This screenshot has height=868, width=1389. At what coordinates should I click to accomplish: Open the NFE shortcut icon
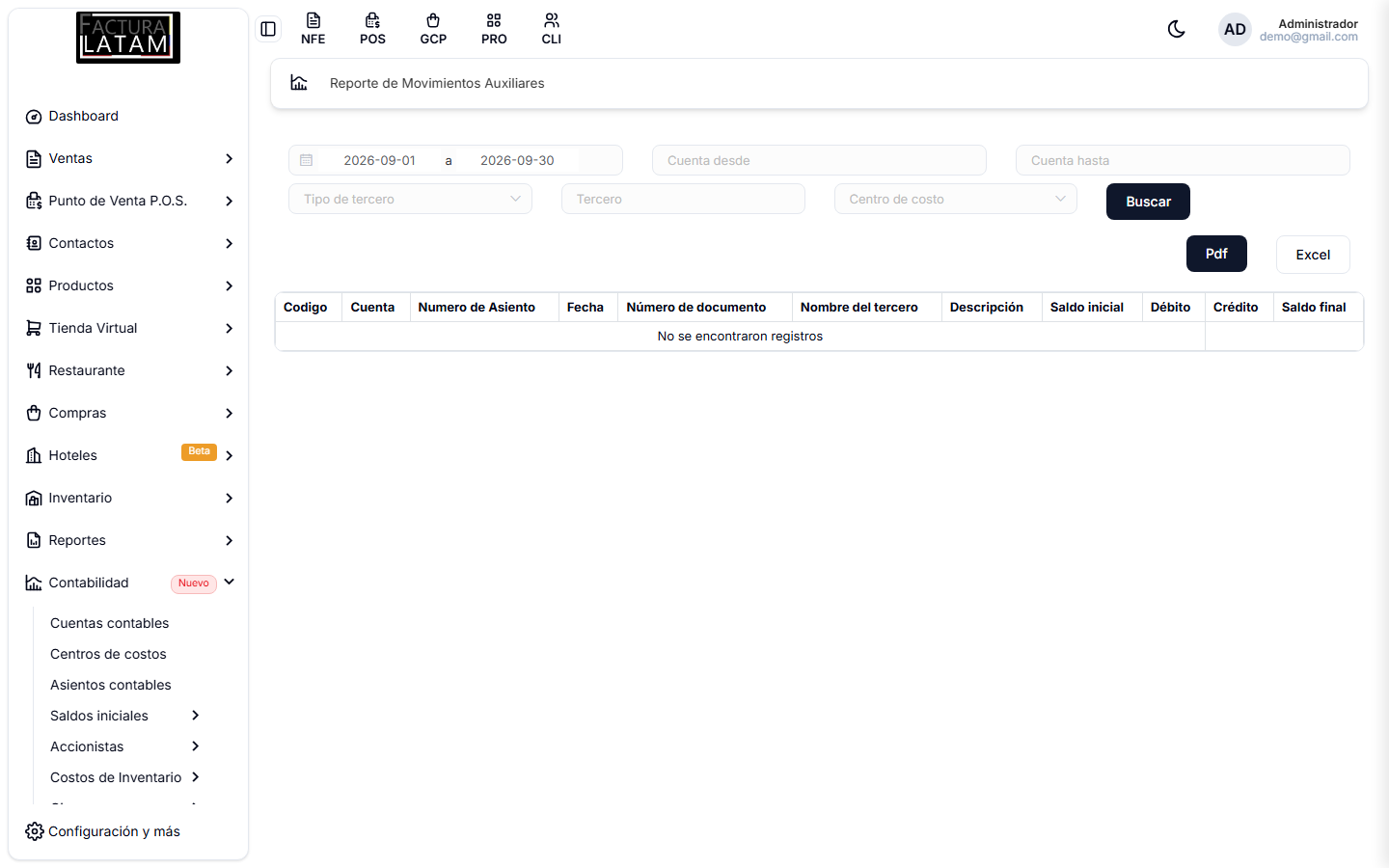click(313, 29)
